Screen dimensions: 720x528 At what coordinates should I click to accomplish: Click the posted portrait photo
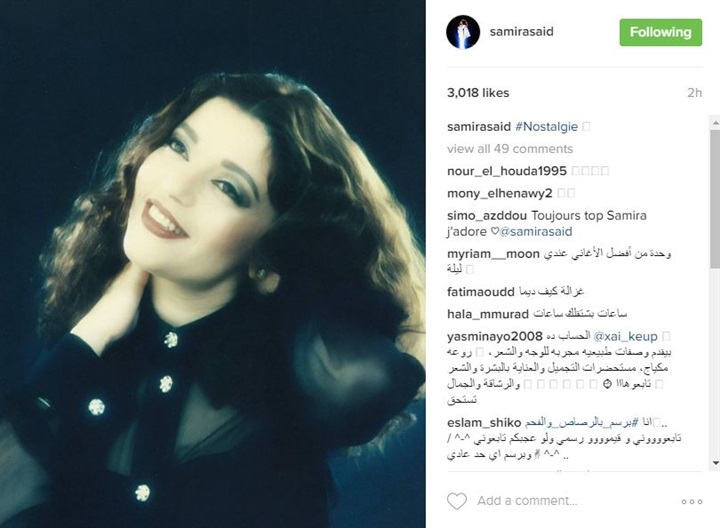pyautogui.click(x=213, y=264)
